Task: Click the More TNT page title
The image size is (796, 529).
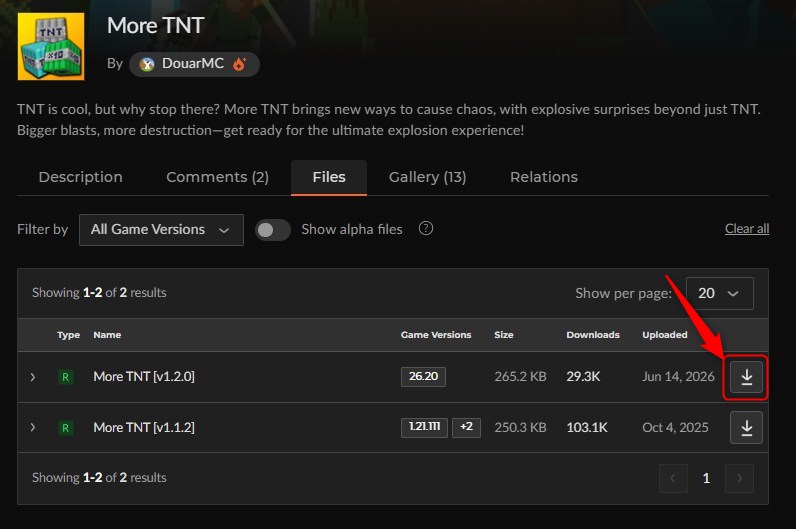Action: coord(155,25)
